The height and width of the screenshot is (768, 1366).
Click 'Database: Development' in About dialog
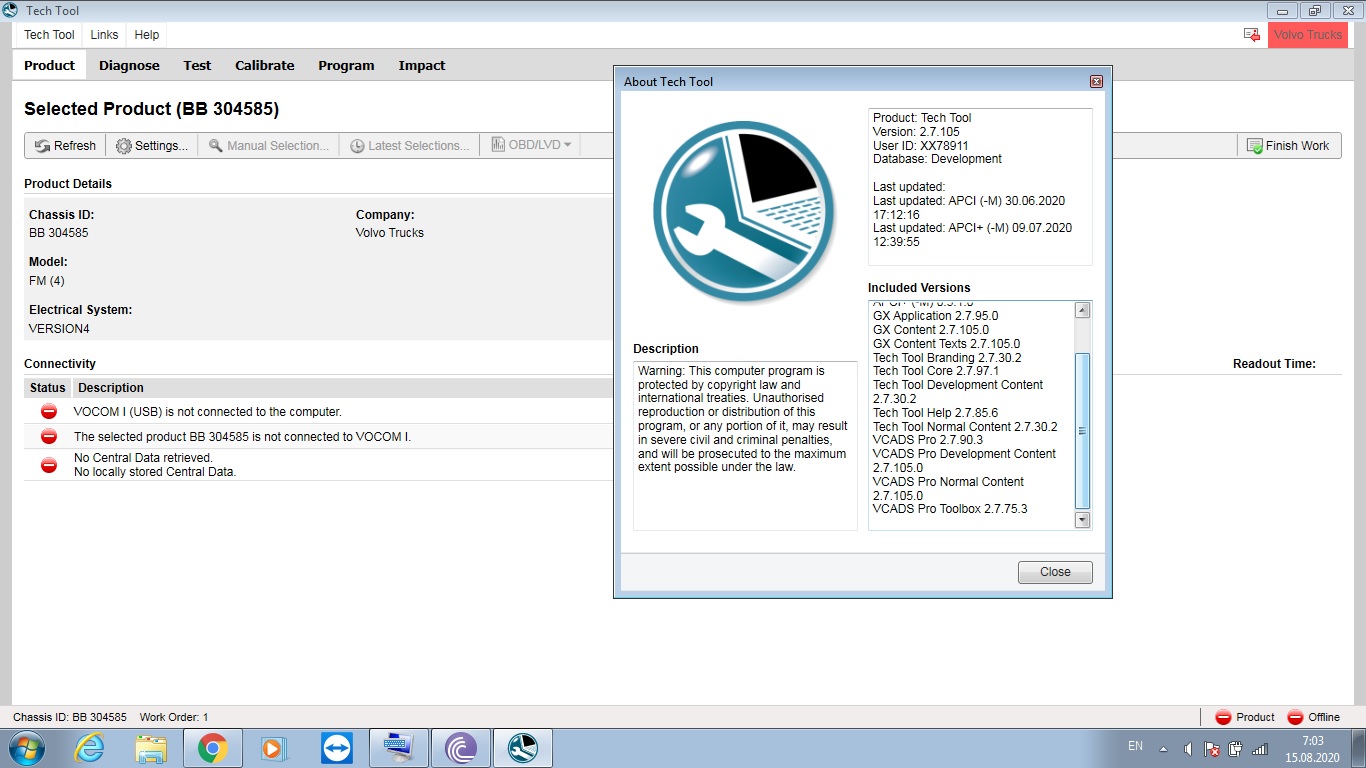[937, 159]
